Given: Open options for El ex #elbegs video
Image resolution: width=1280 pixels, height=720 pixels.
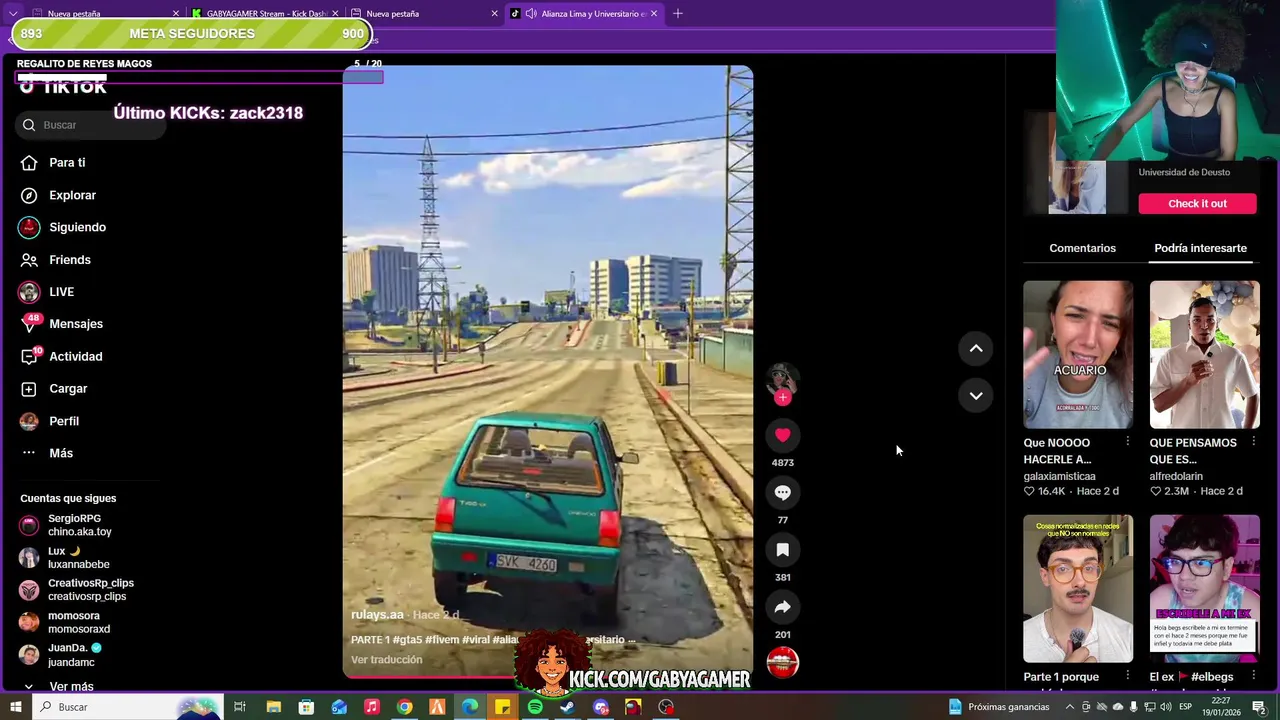Looking at the screenshot, I should pos(1253,677).
